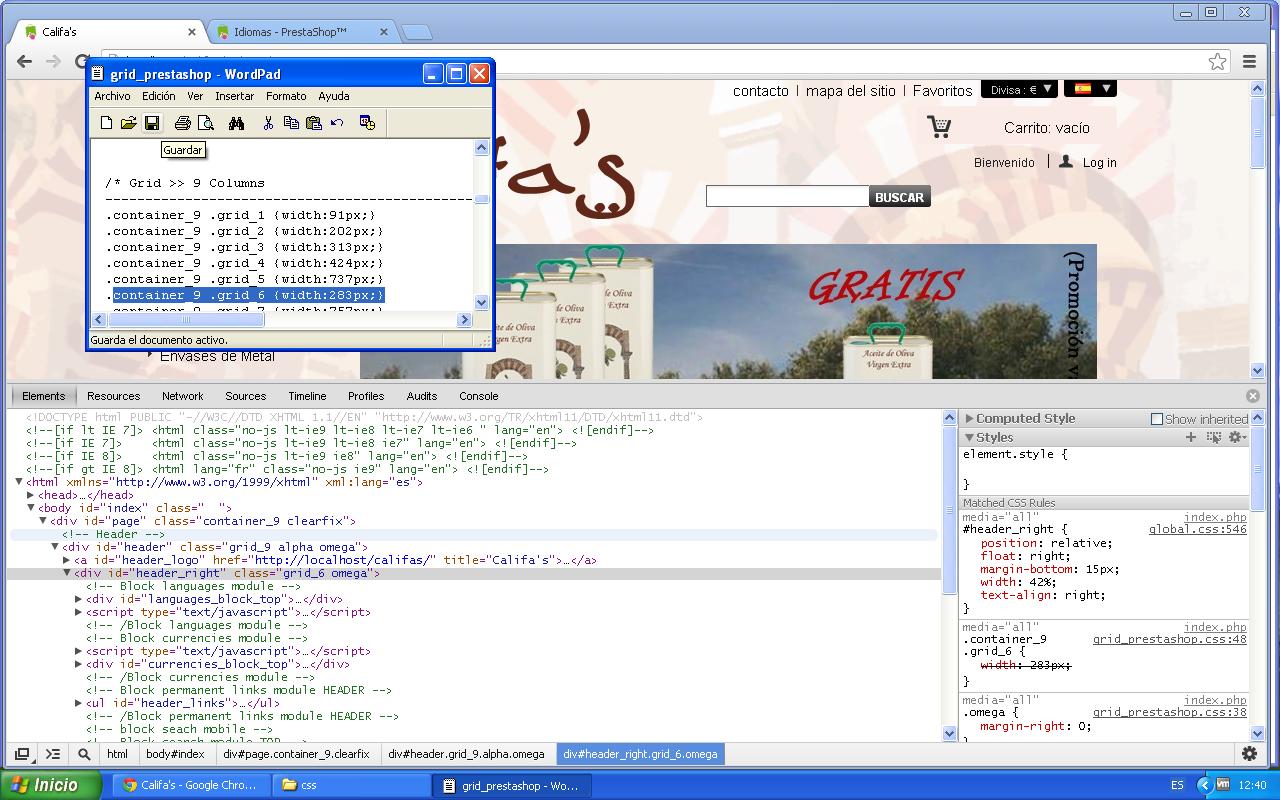Open the Divisa currency dropdown
The height and width of the screenshot is (800, 1280).
coord(1019,89)
